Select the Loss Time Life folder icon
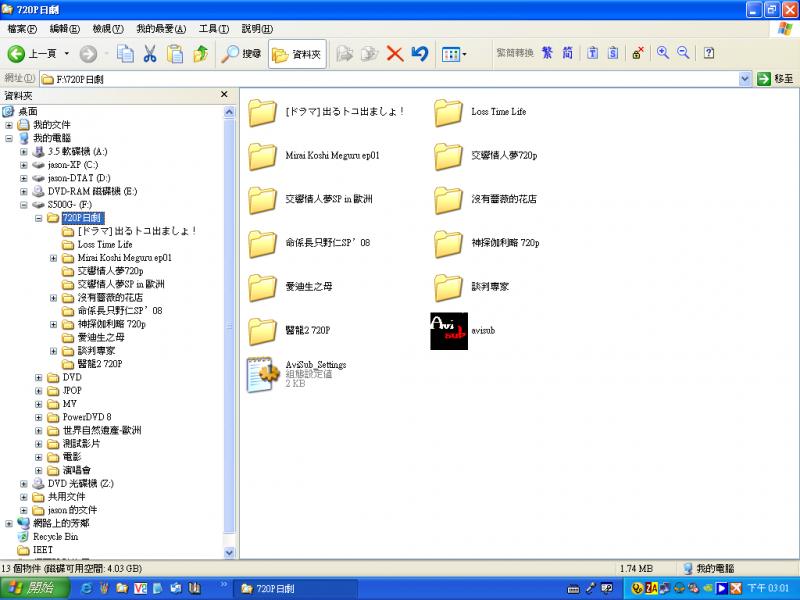 [x=448, y=112]
